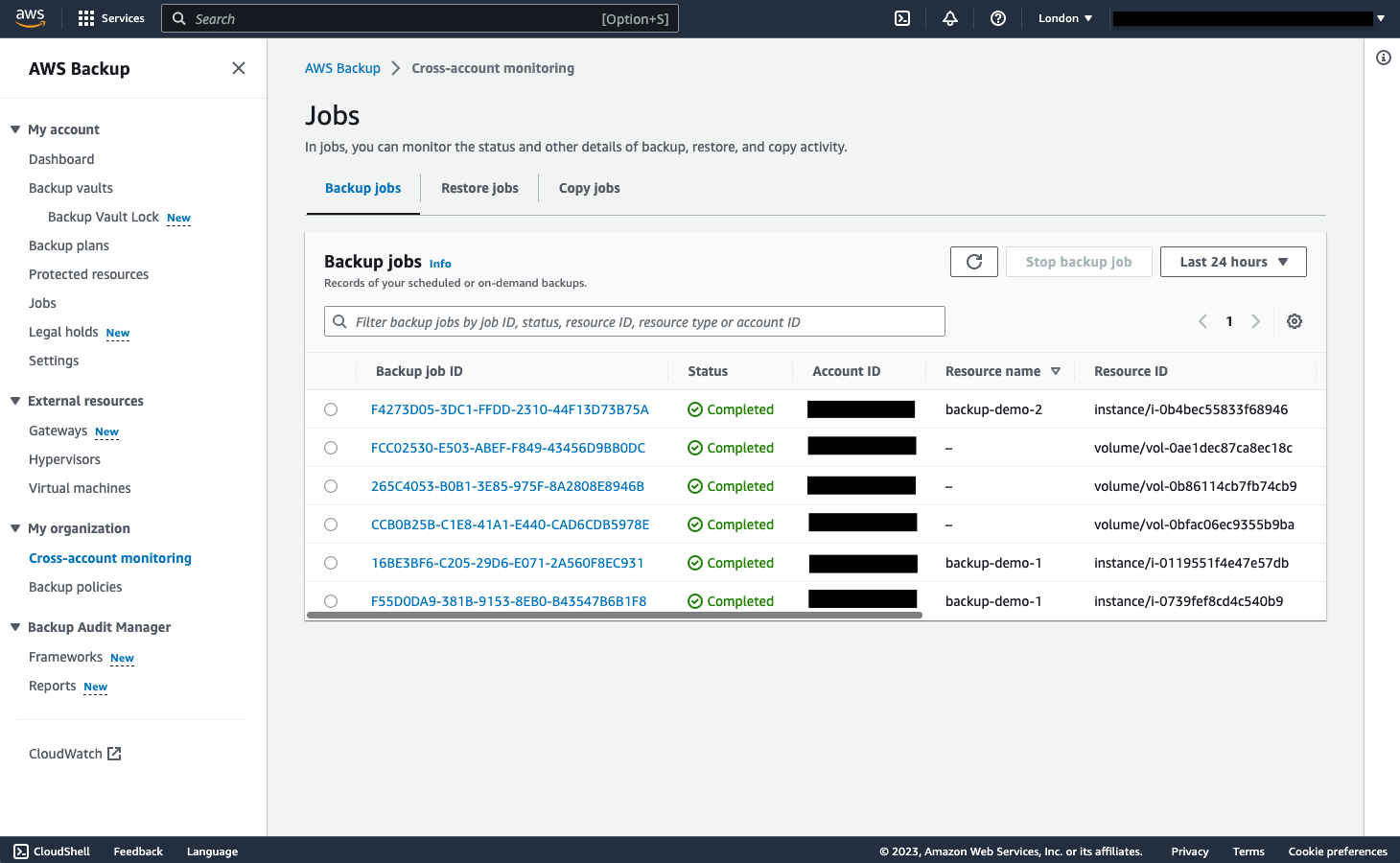Open Reports in the sidebar
1400x863 pixels.
click(x=52, y=686)
